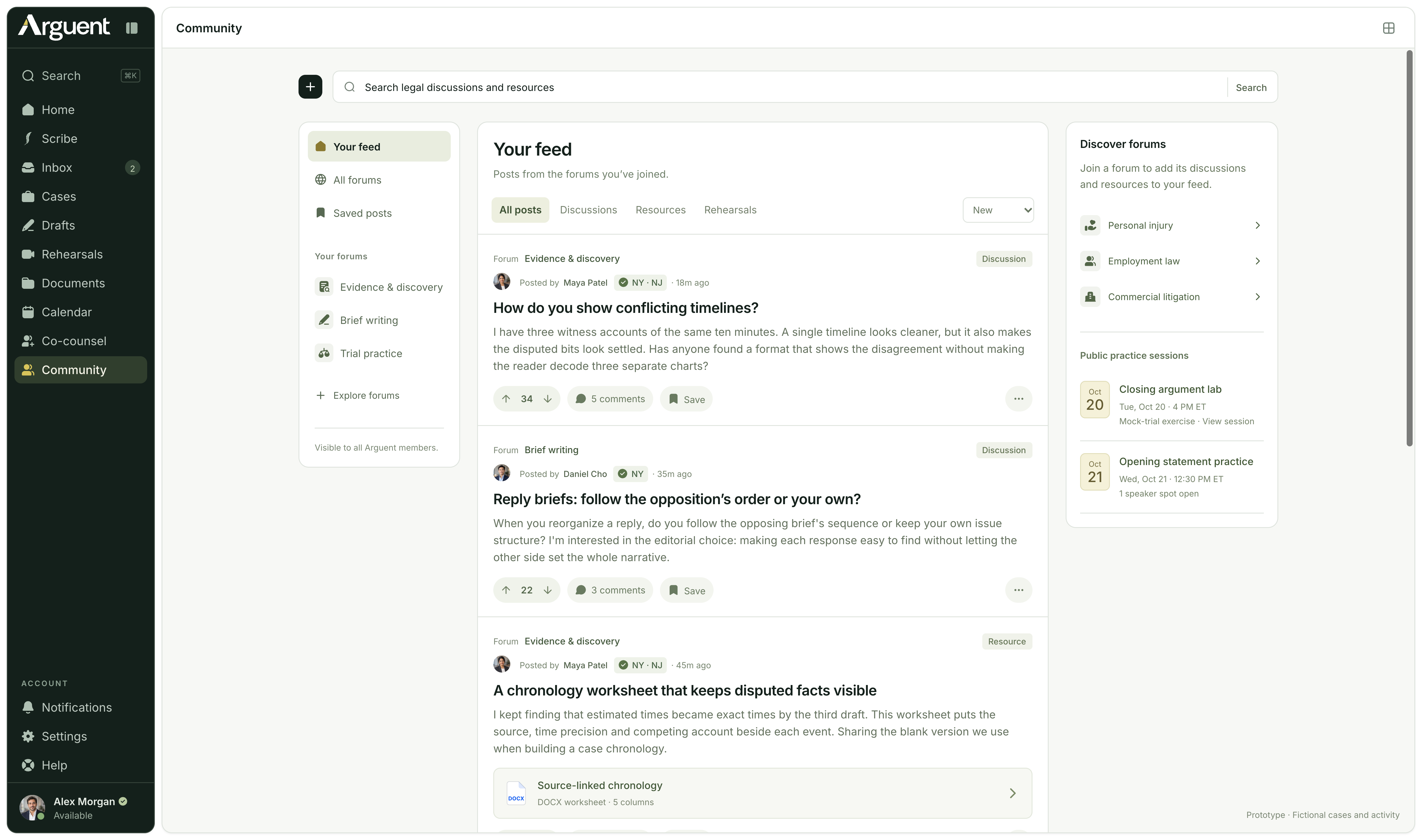Image resolution: width=1422 pixels, height=840 pixels.
Task: Open the Trial practice forum
Action: [x=379, y=353]
